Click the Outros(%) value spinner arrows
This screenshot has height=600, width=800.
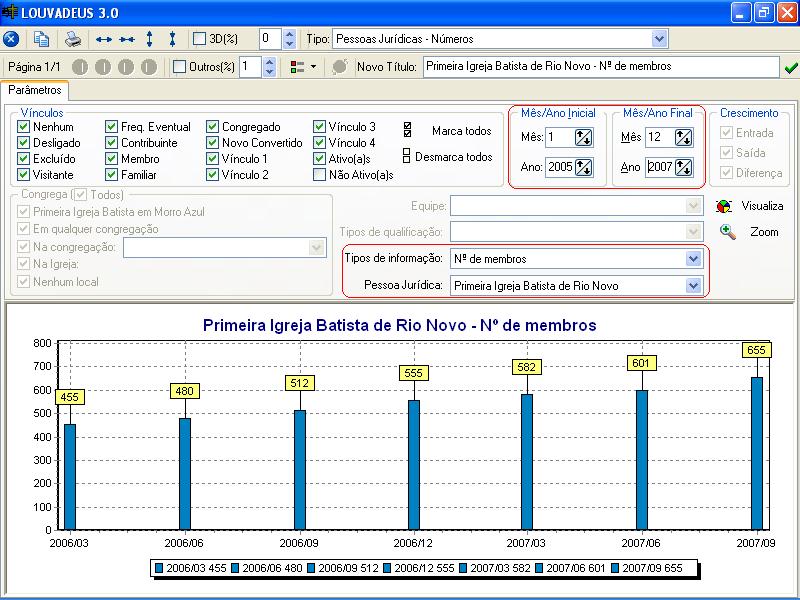pyautogui.click(x=270, y=67)
